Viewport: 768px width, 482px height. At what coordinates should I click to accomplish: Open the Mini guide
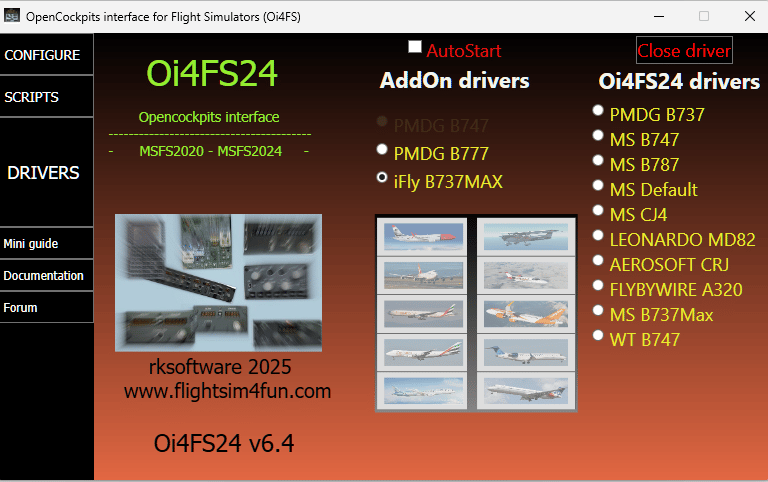[x=47, y=243]
